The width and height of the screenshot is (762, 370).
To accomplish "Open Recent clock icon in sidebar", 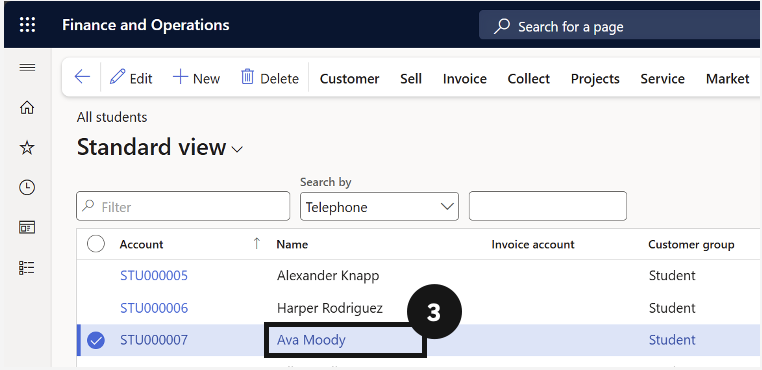I will [x=27, y=187].
